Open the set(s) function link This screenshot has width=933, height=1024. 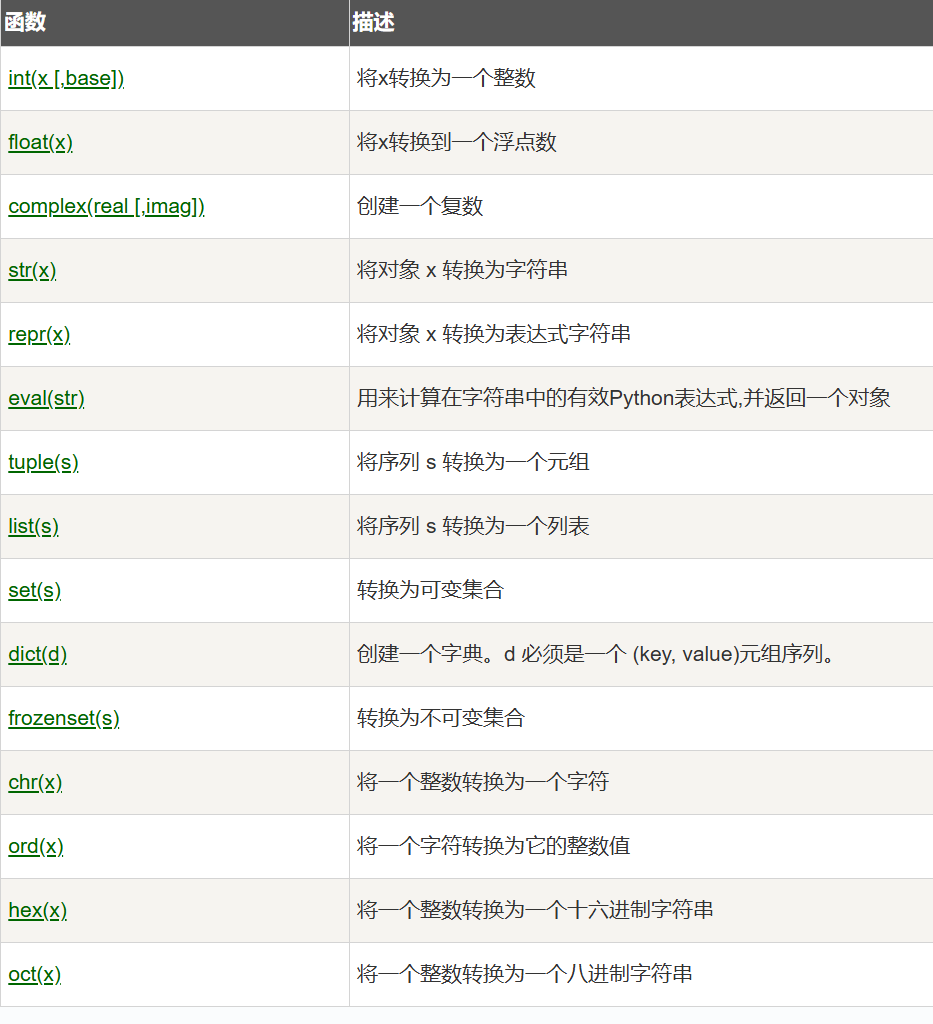pos(34,591)
